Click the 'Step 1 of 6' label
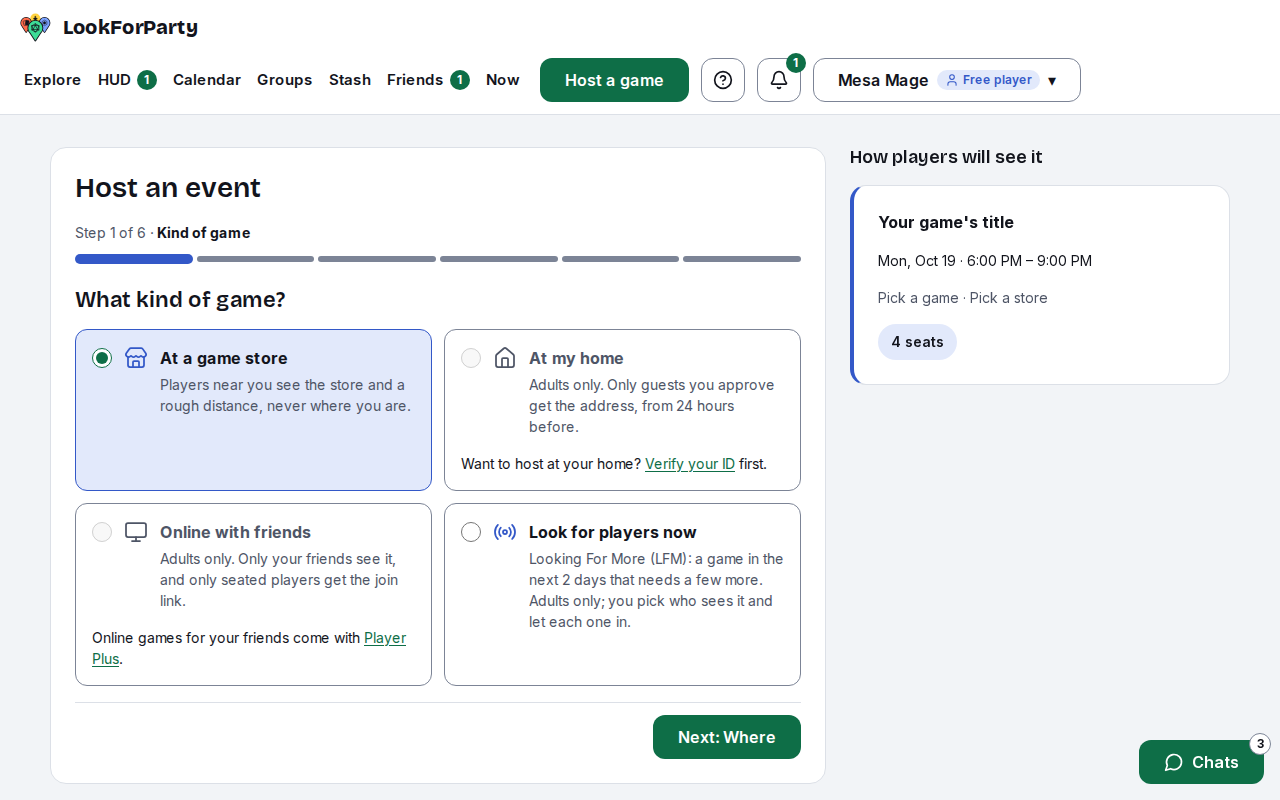 coord(110,233)
